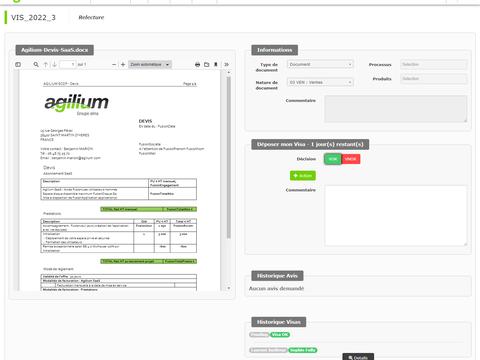Click the Historique Avis section header
This screenshot has width=480, height=360.
pyautogui.click(x=277, y=276)
